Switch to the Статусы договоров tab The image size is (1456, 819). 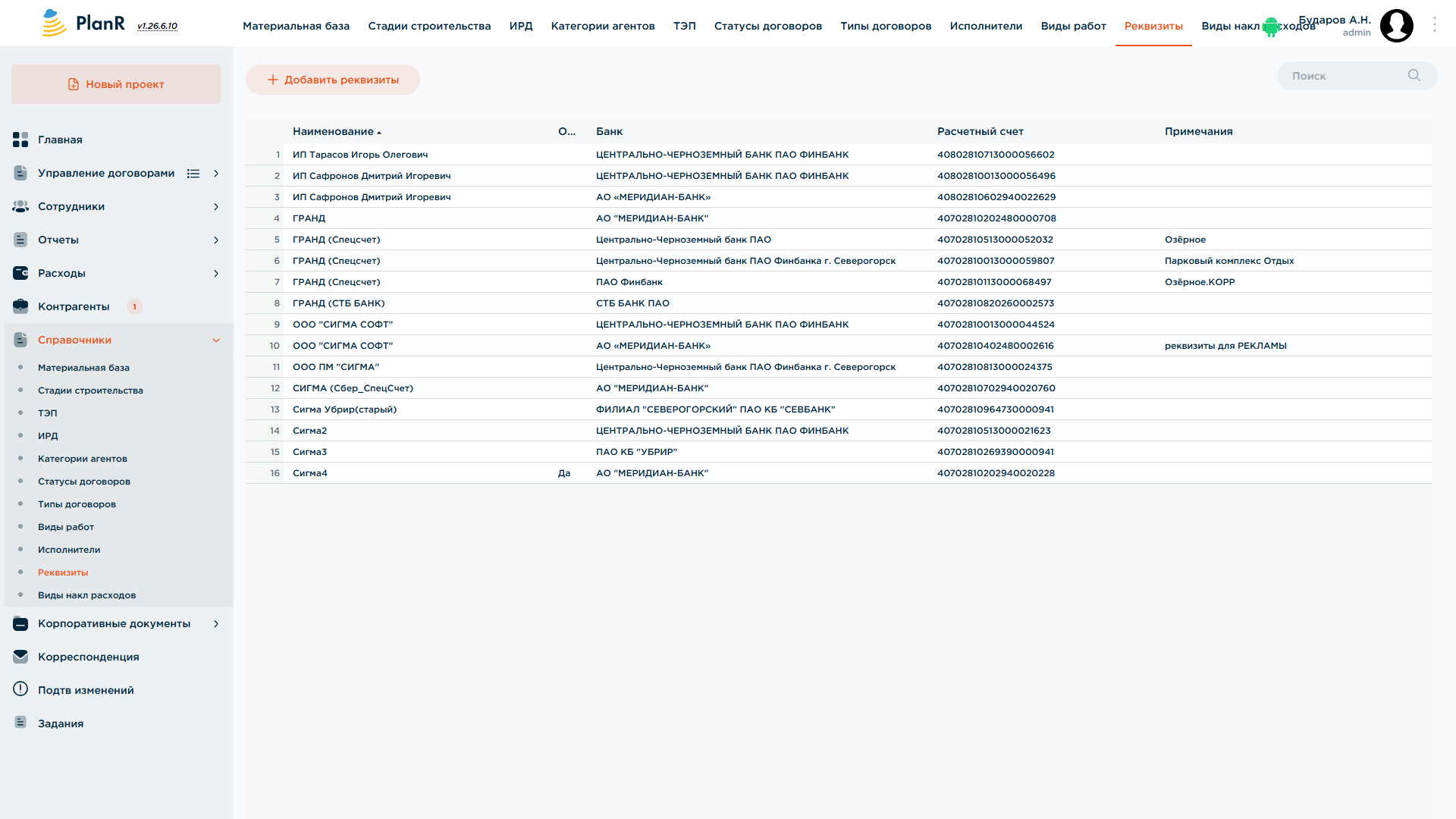[x=767, y=26]
